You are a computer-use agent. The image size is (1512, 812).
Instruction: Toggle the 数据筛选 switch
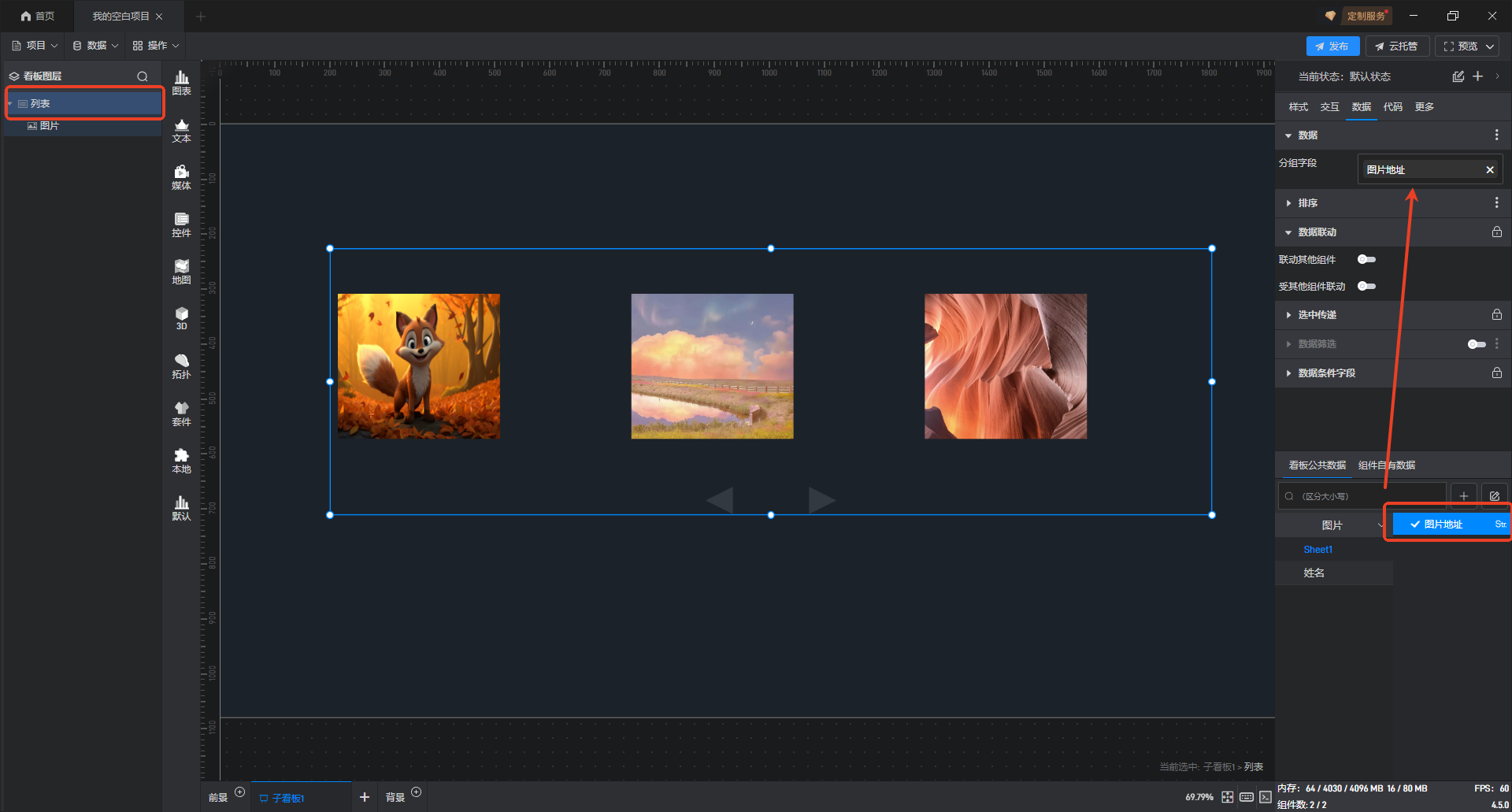coord(1477,344)
